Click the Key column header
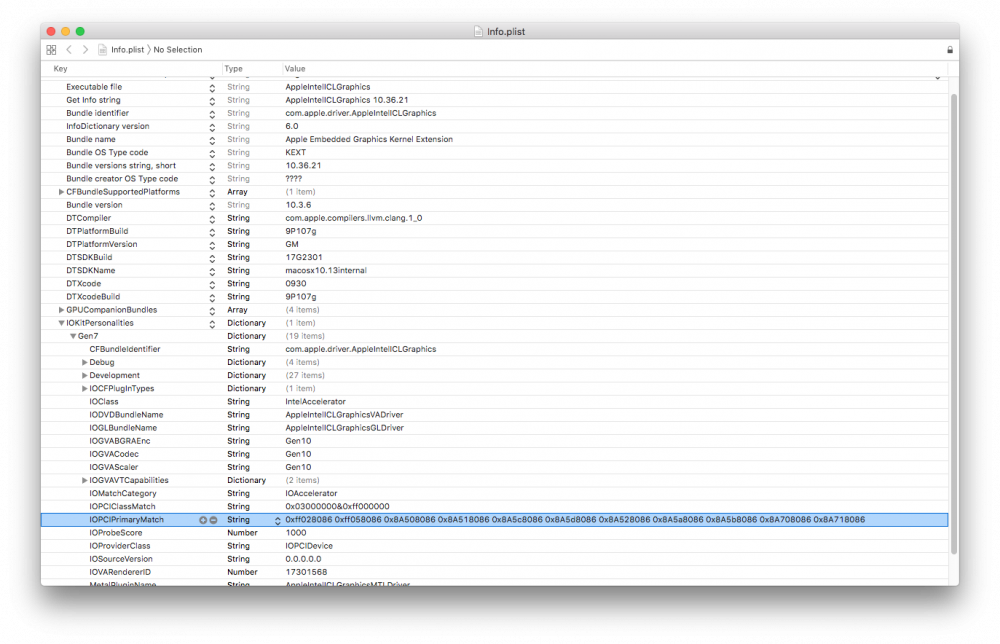 (x=61, y=68)
